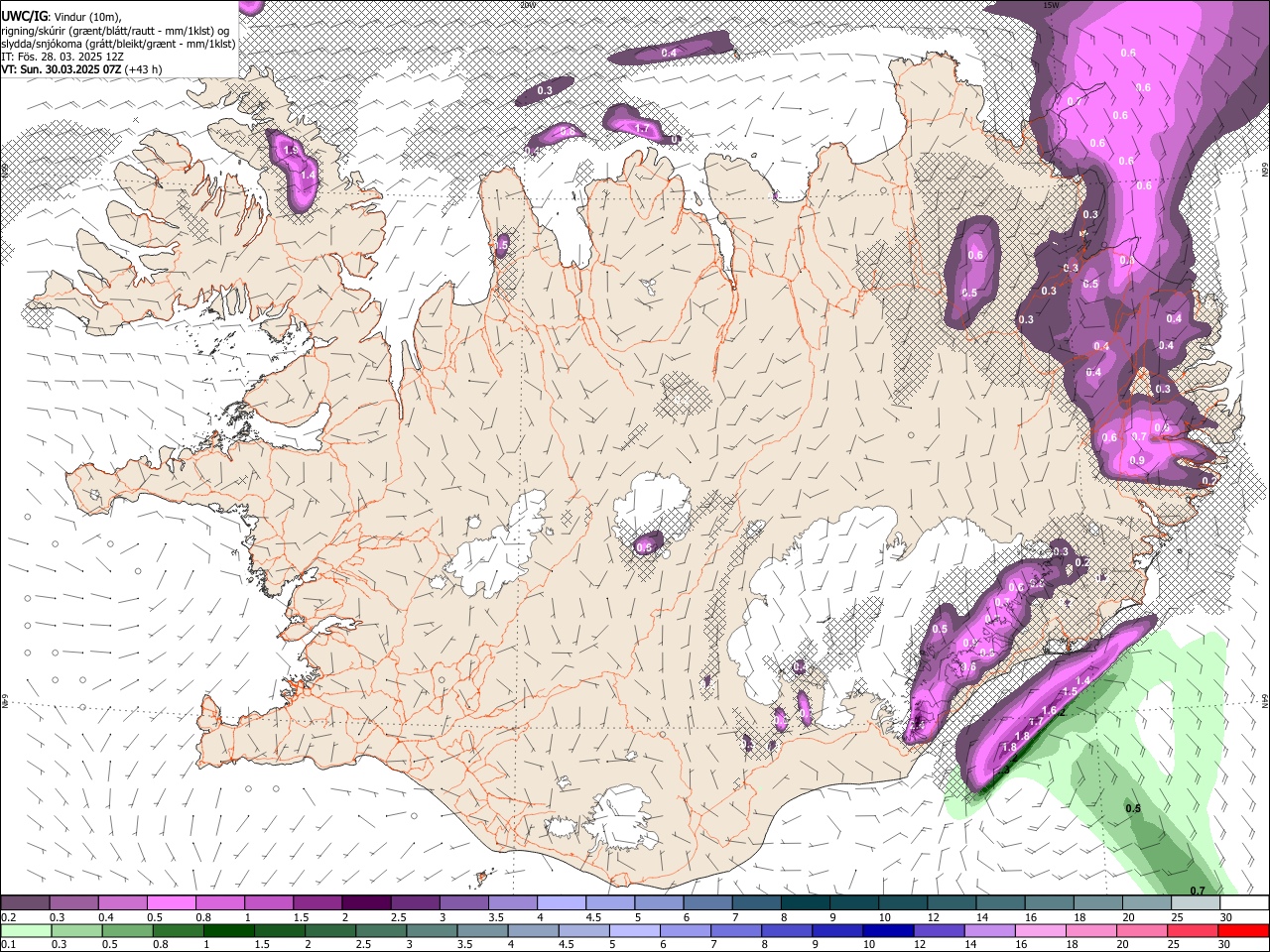The width and height of the screenshot is (1270, 952).
Task: Click the 0.4 value in the northernmost offshore snow streak
Action: click(669, 53)
